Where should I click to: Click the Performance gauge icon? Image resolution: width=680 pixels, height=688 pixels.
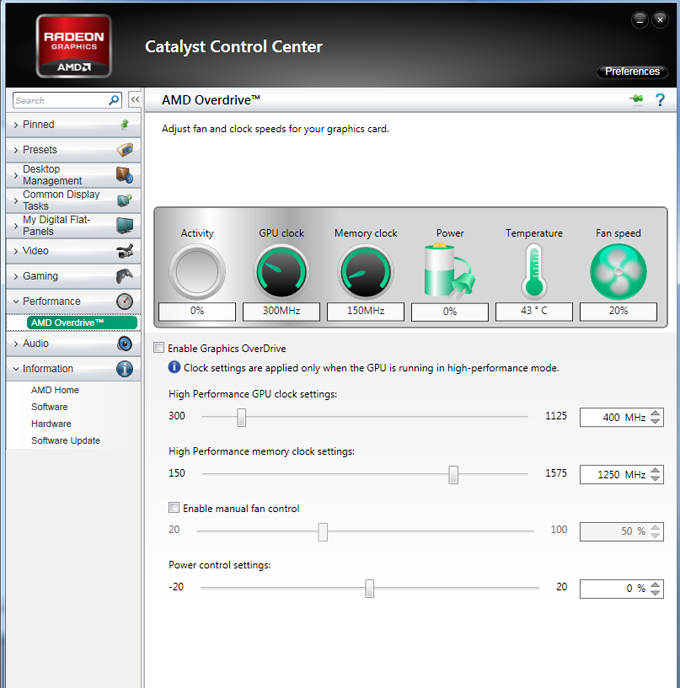[x=125, y=301]
